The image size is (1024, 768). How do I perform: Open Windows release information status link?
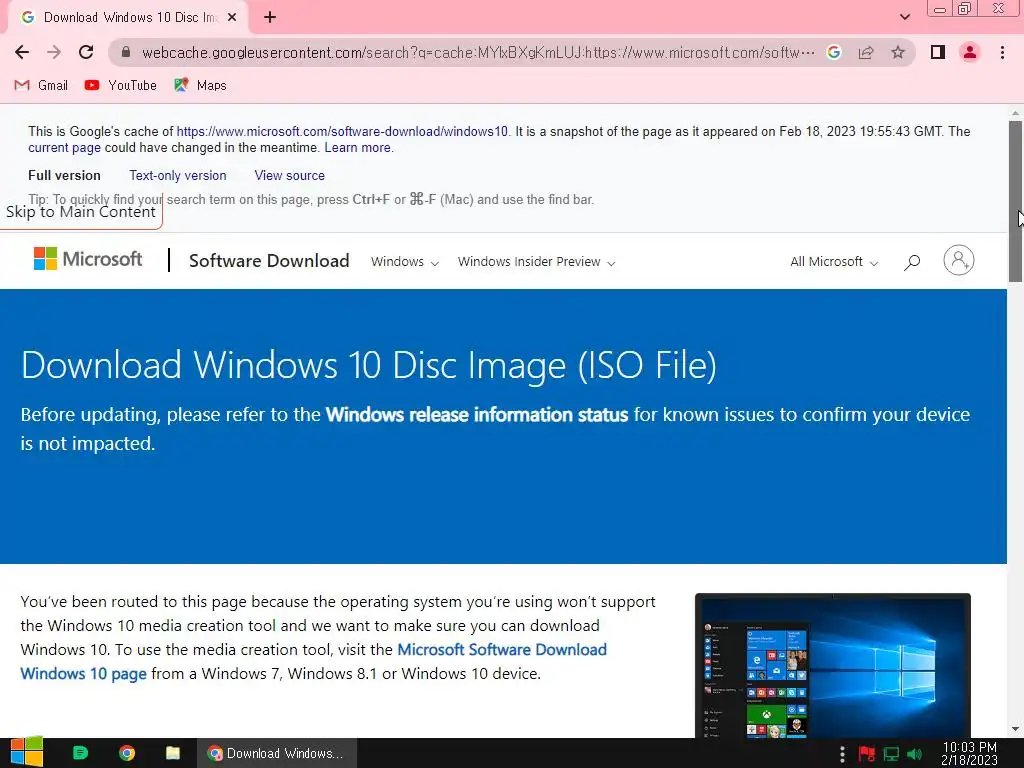pyautogui.click(x=477, y=415)
